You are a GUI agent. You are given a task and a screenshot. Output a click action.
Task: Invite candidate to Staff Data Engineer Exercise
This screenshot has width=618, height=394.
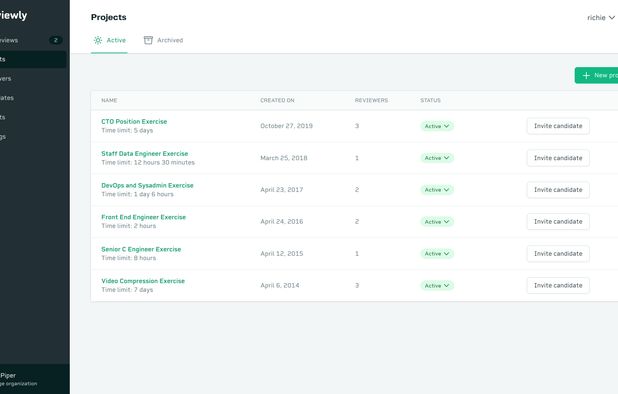(x=558, y=158)
